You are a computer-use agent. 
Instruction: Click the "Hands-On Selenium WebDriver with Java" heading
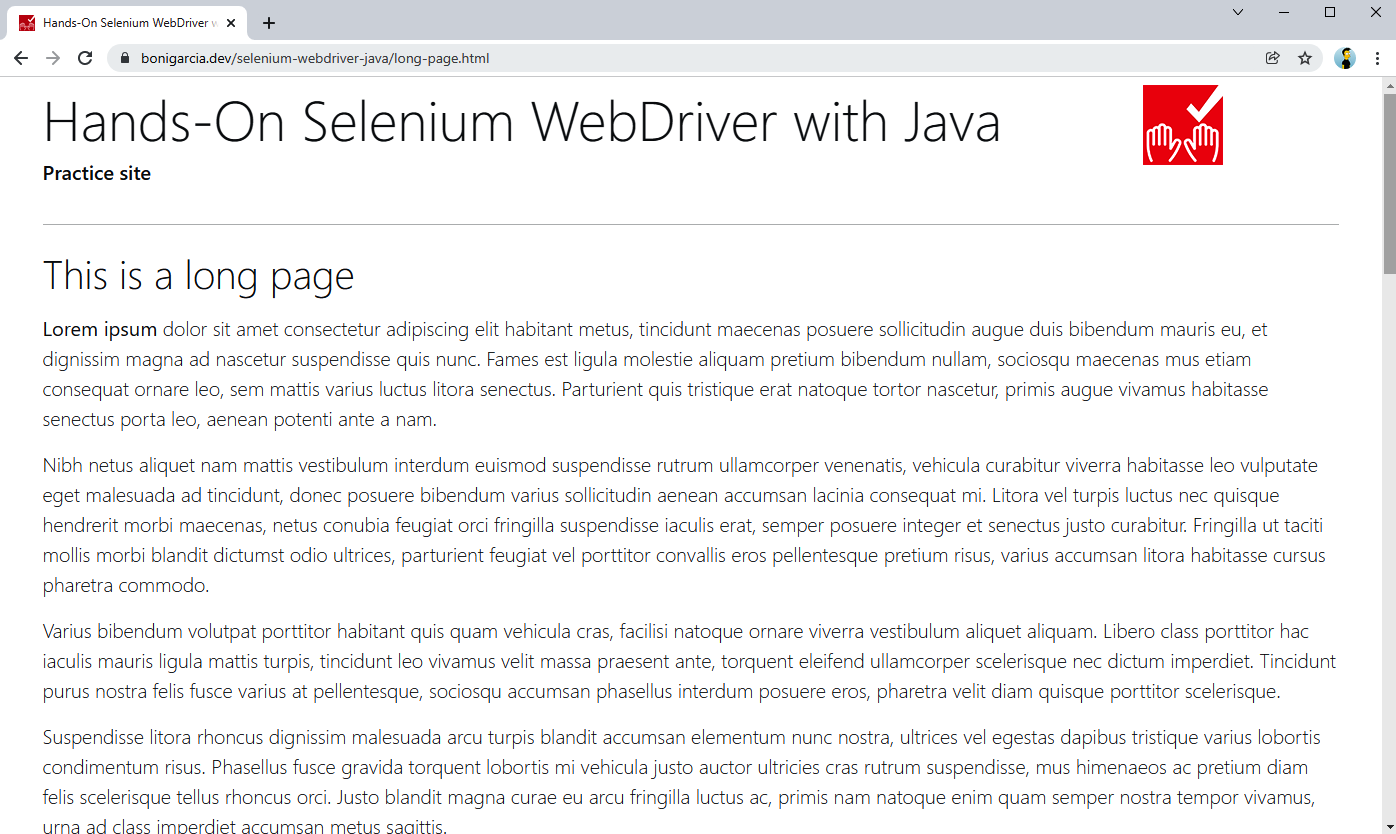522,123
